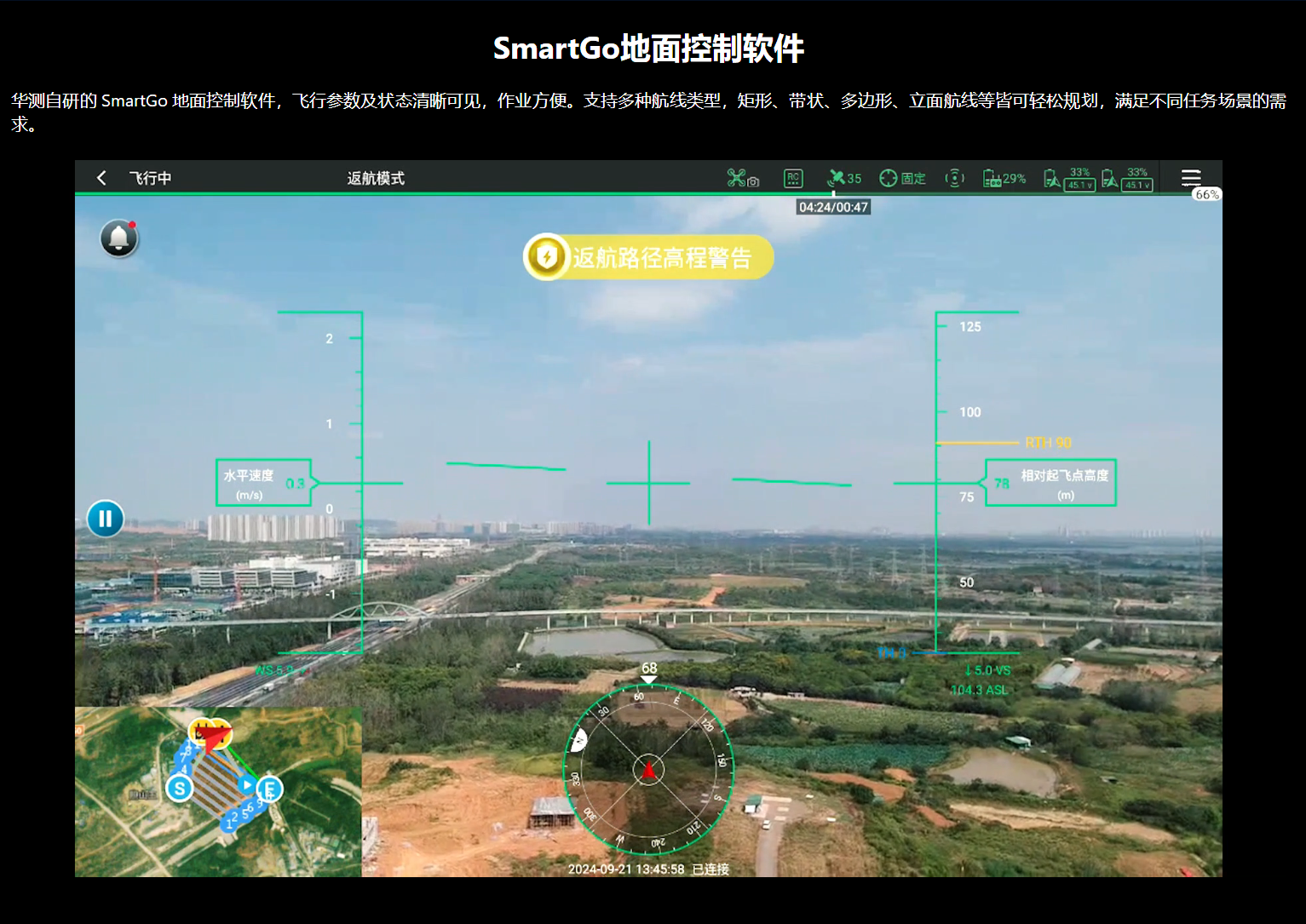The image size is (1306, 924).
Task: Toggle the red compass heading arrow
Action: pyautogui.click(x=649, y=768)
